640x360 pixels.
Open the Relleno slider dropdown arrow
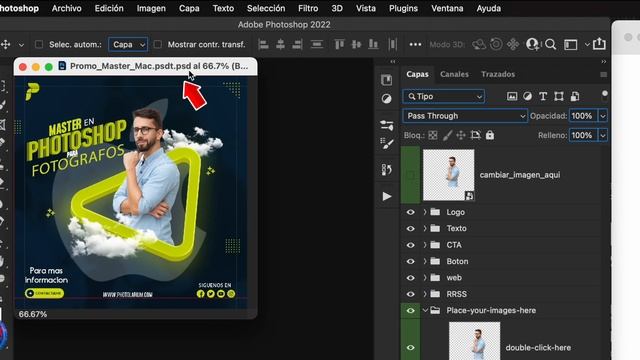tap(603, 135)
